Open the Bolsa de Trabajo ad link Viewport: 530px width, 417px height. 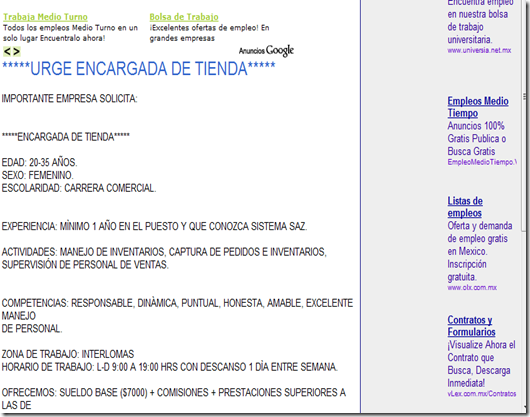pos(184,17)
